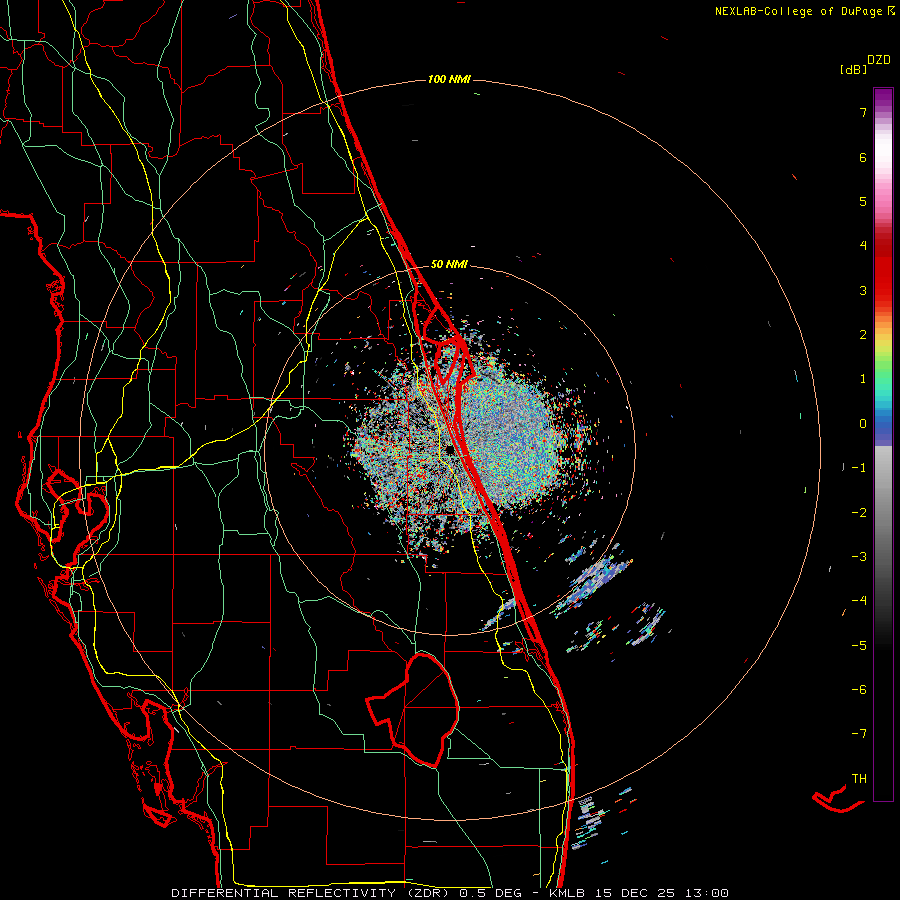Click the 2 value on color scale
Viewport: 900px width, 900px height.
863,335
